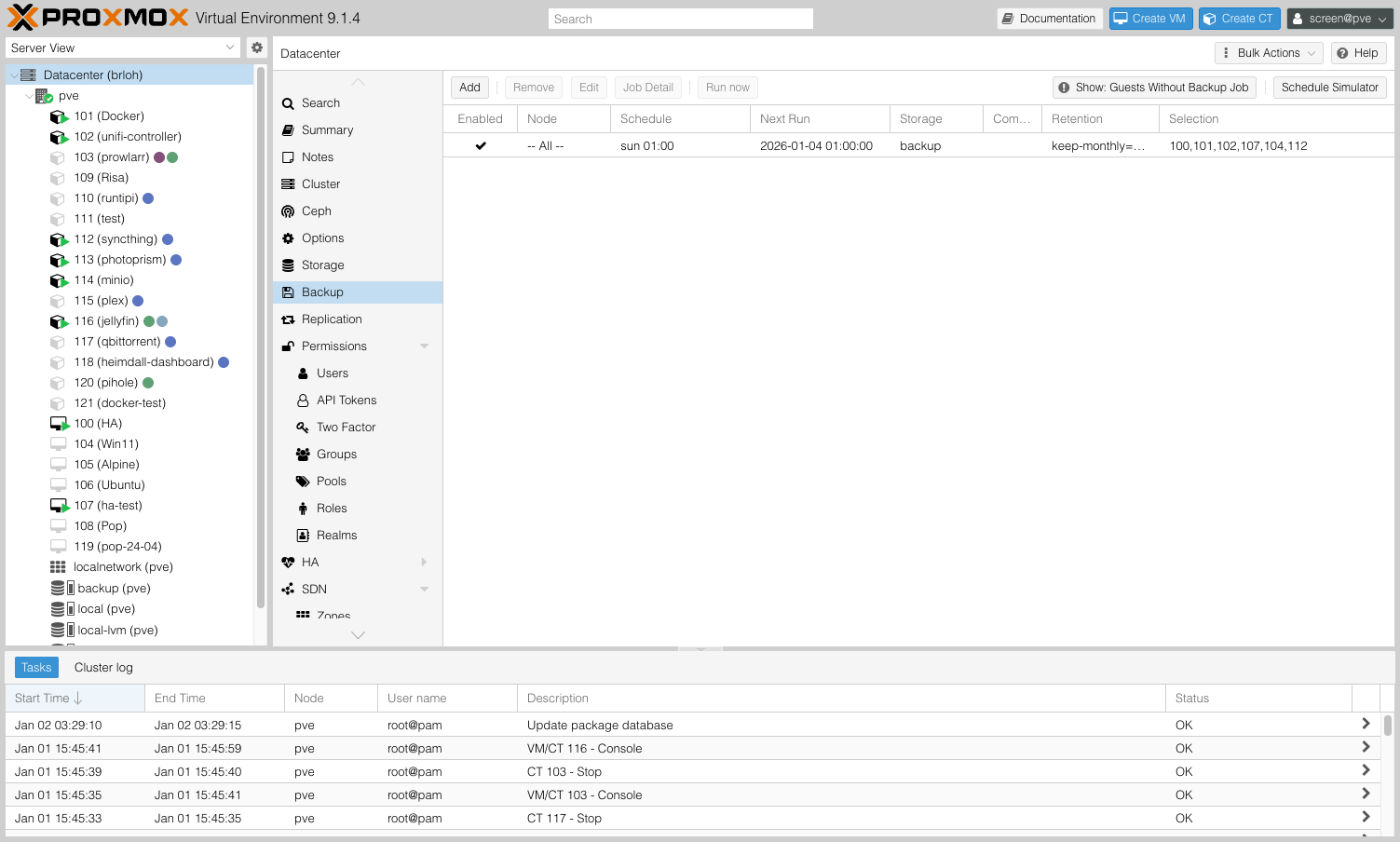Switch to the Cluster log tab

[102, 667]
